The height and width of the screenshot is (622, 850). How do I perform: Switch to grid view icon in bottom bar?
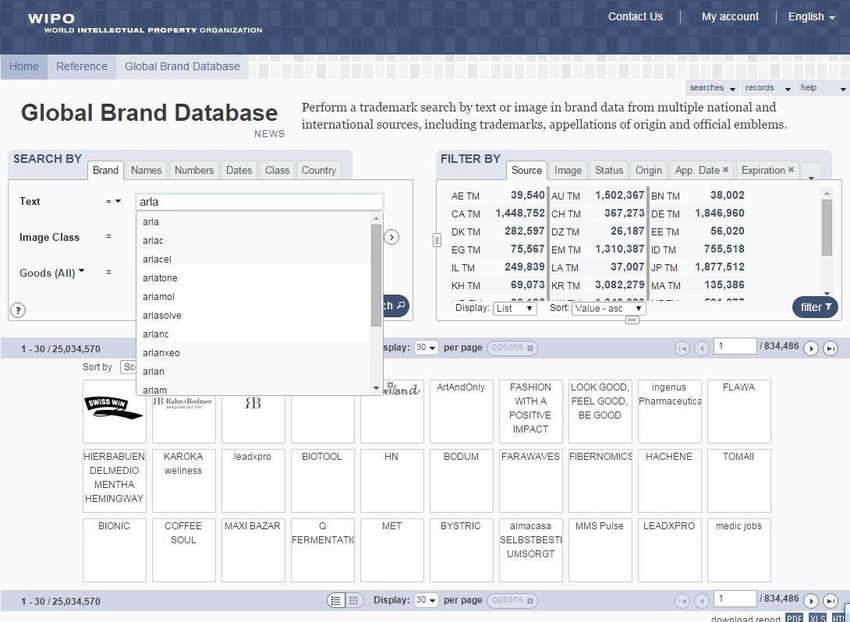click(353, 600)
